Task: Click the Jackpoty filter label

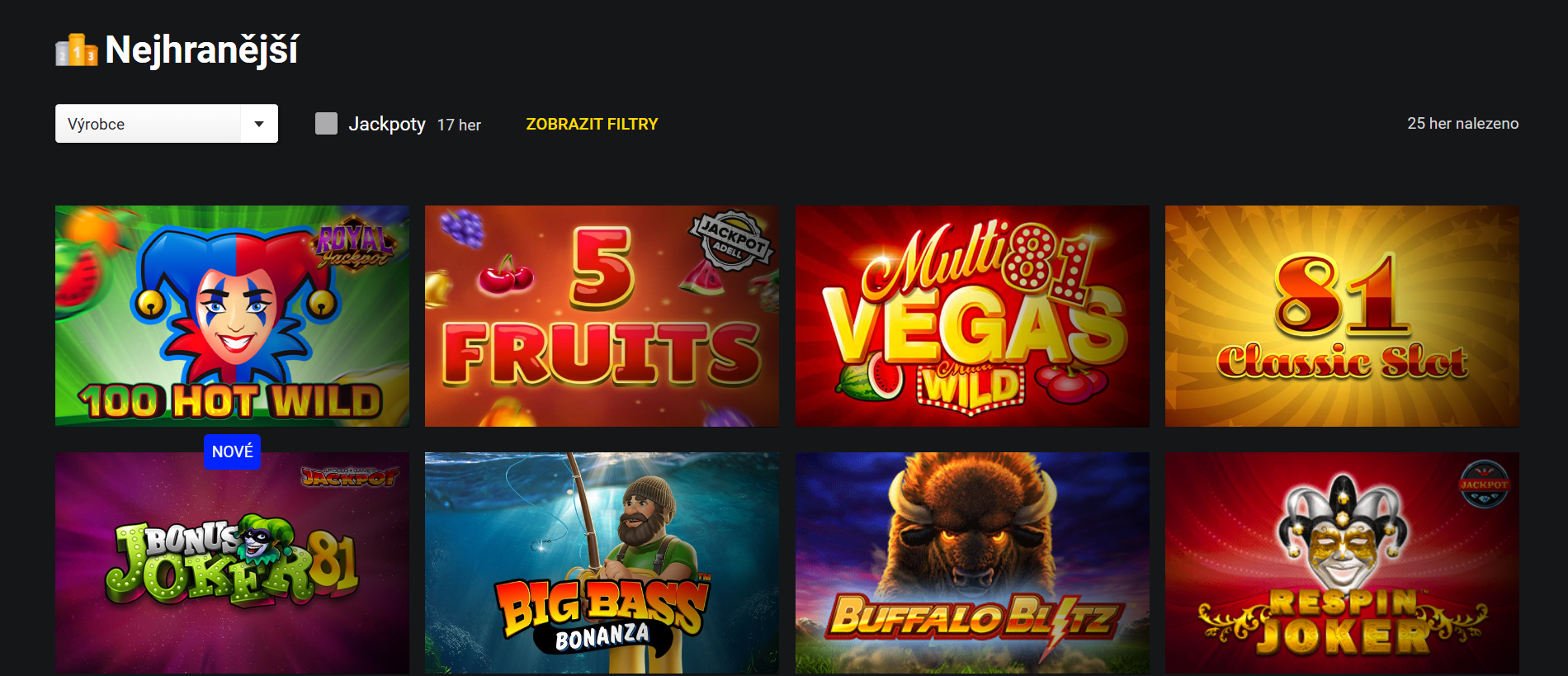Action: [x=387, y=124]
